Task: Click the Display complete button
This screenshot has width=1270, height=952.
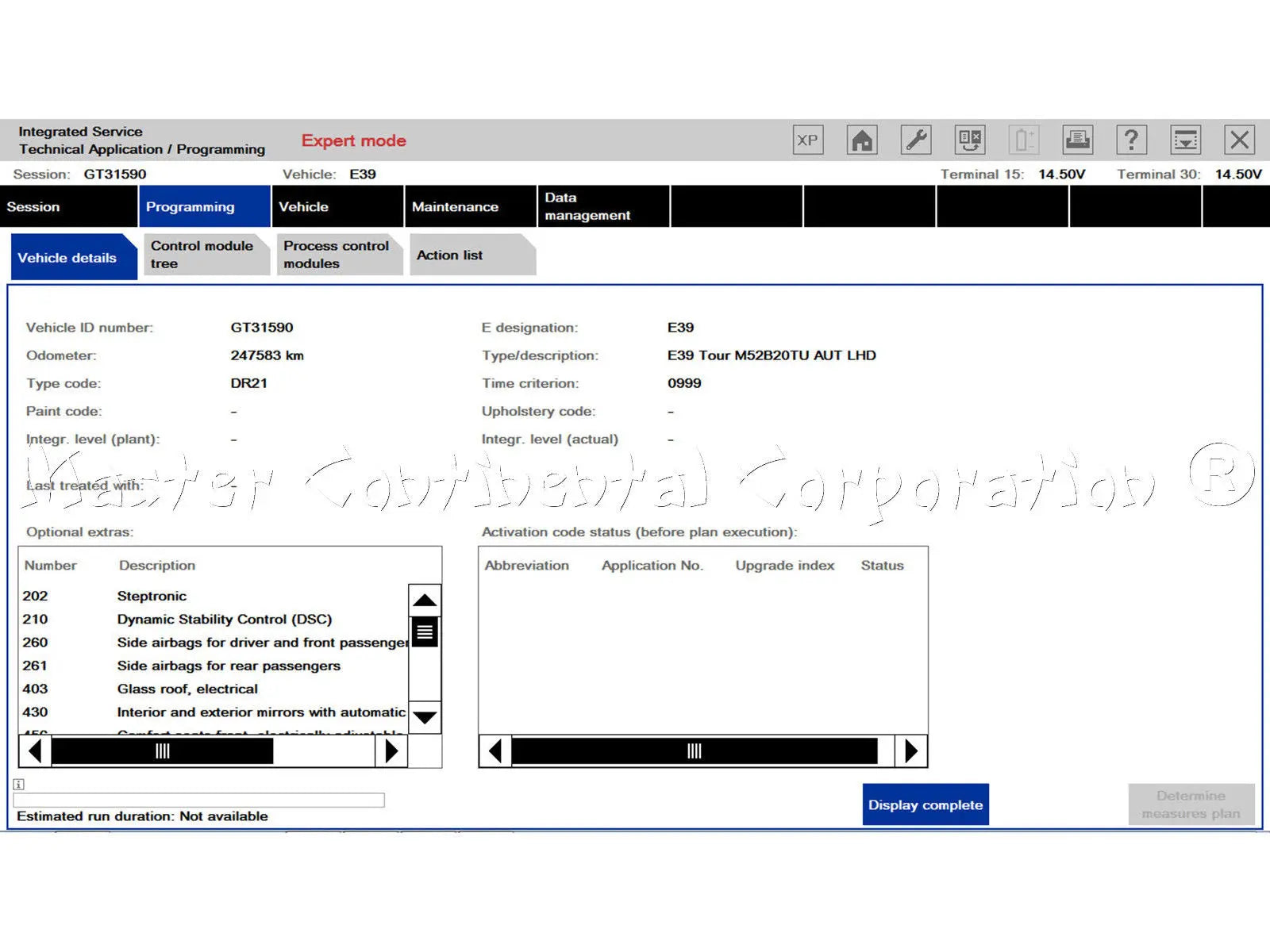Action: (x=926, y=804)
